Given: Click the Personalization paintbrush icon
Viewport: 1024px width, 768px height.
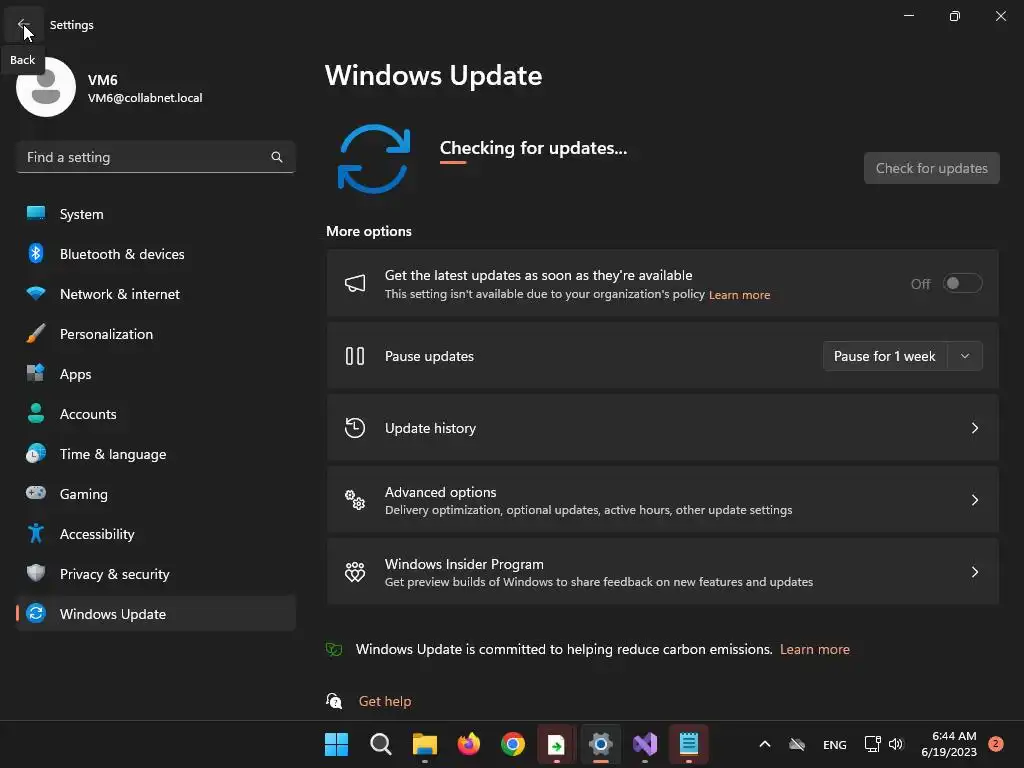Looking at the screenshot, I should pos(36,334).
